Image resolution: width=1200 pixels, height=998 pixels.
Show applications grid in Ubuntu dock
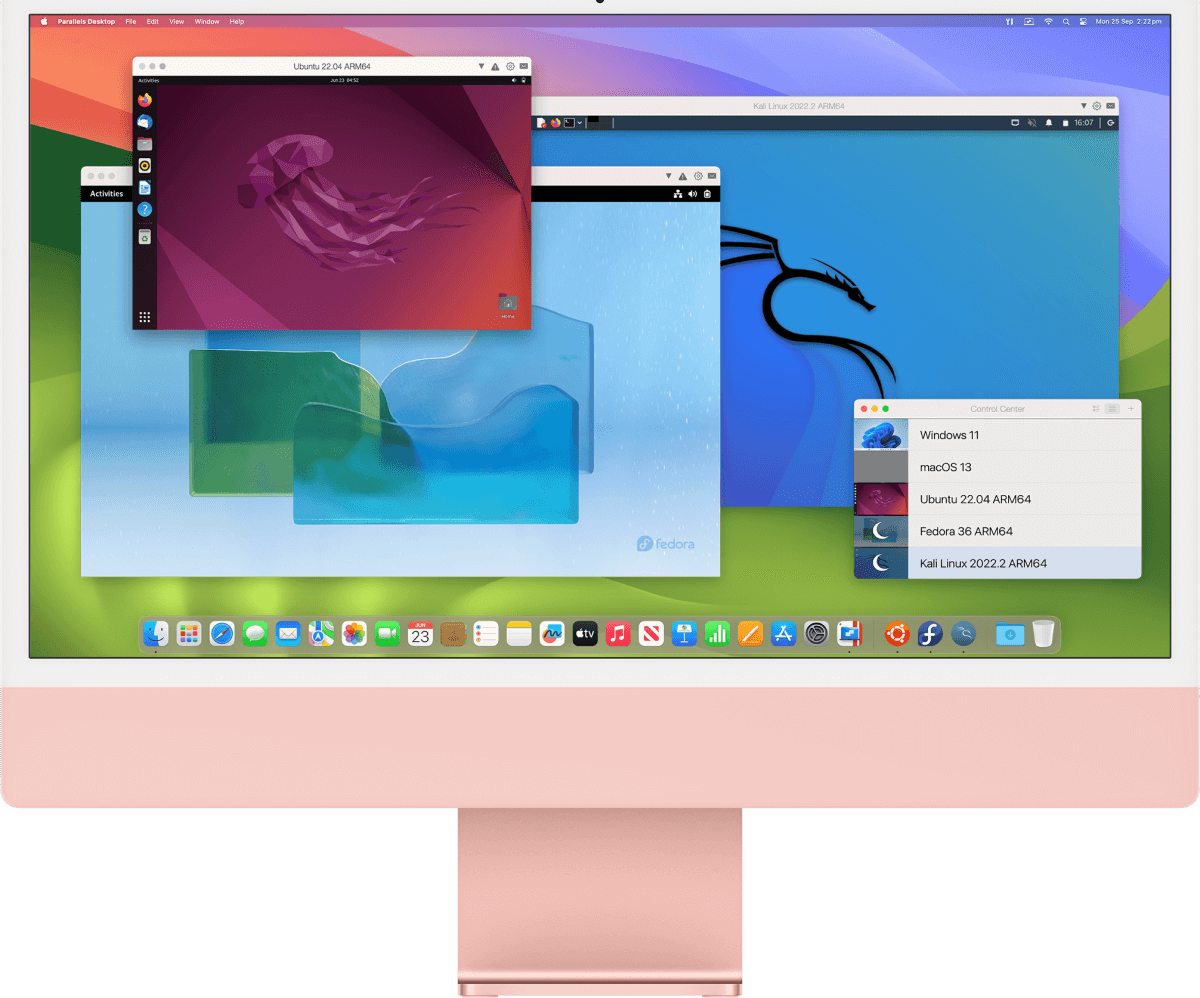click(145, 317)
